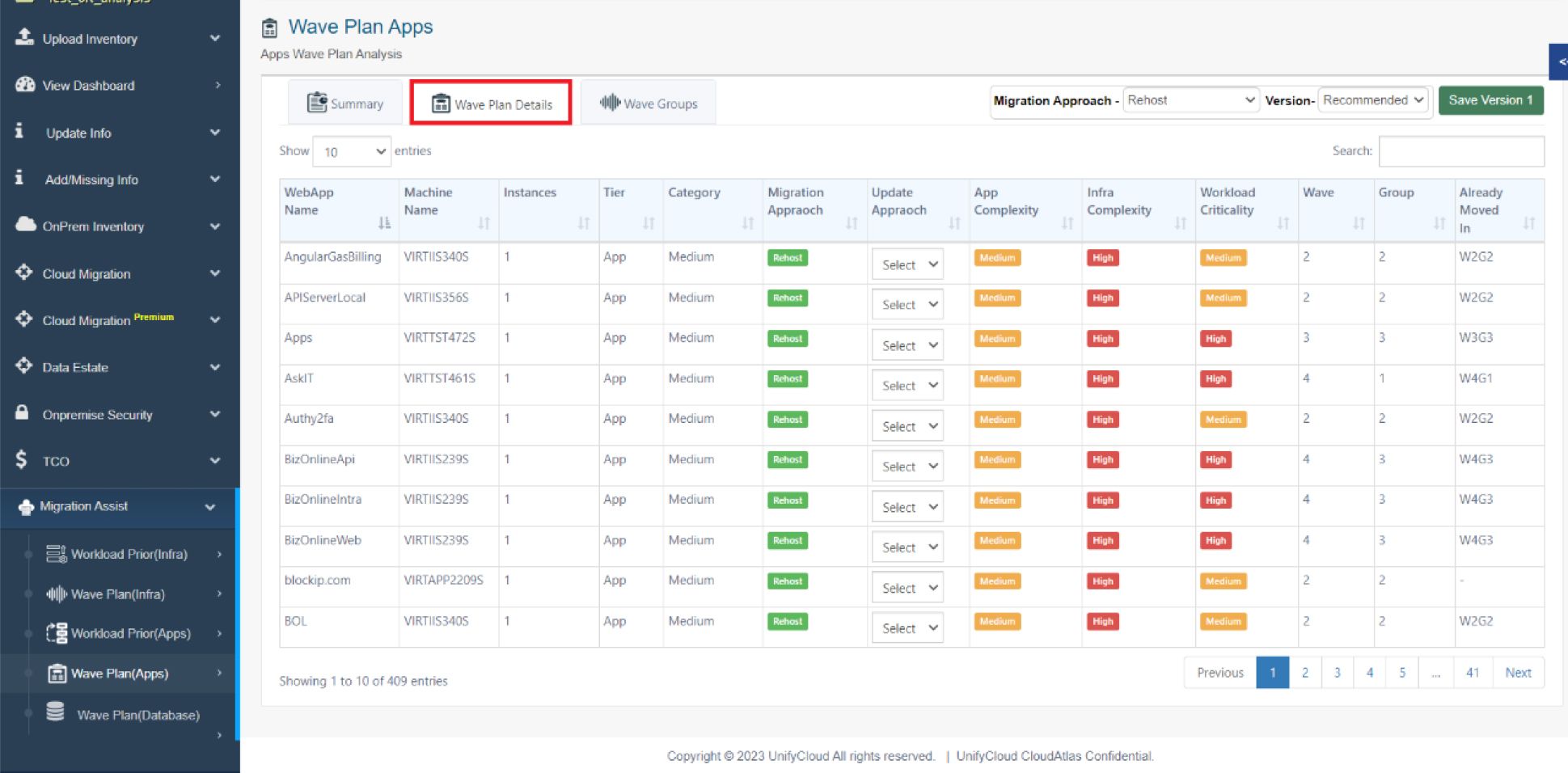Screen dimensions: 1568x773
Task: Open the Version Recommended dropdown
Action: 1374,100
